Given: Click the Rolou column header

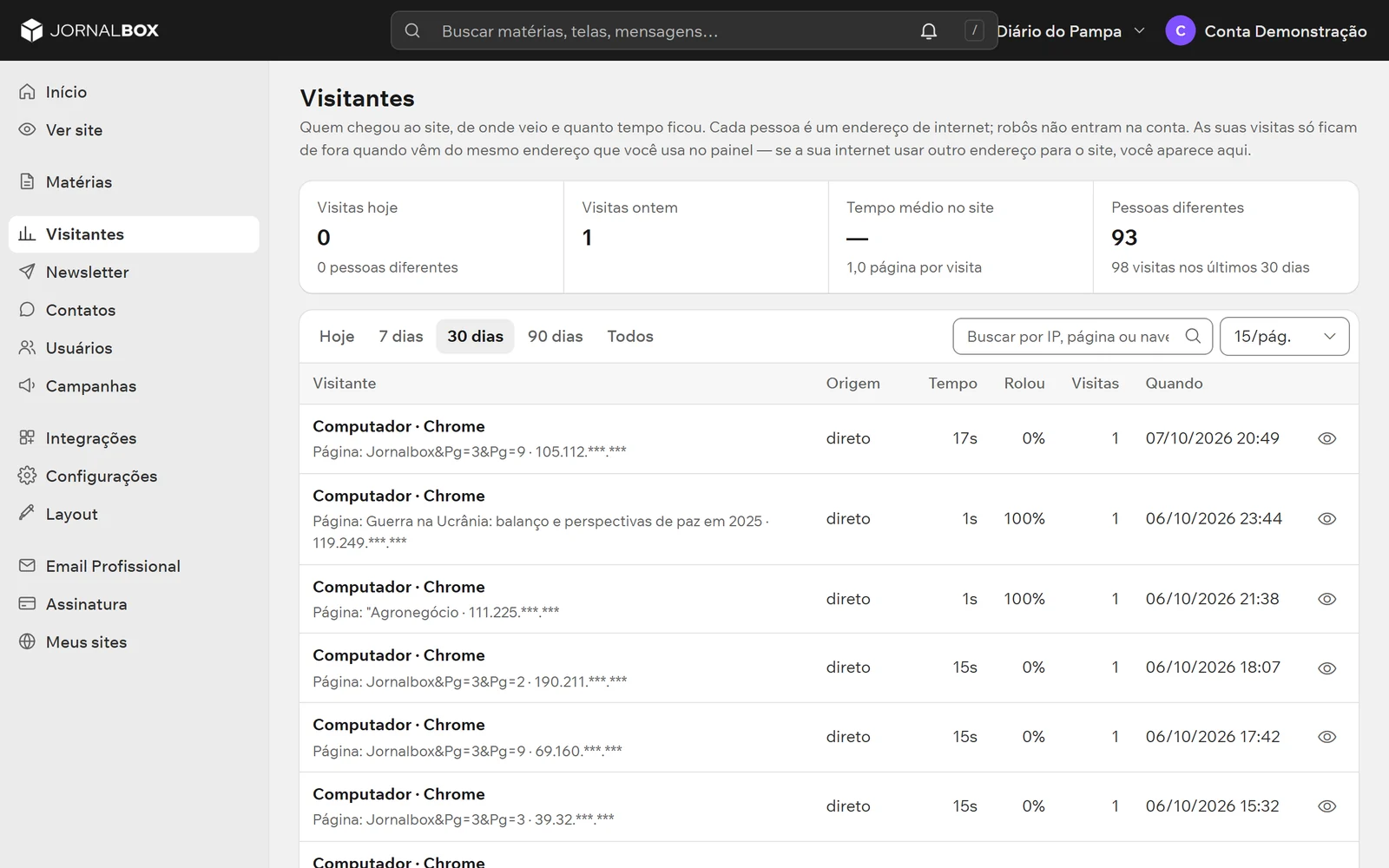Looking at the screenshot, I should tap(1024, 384).
